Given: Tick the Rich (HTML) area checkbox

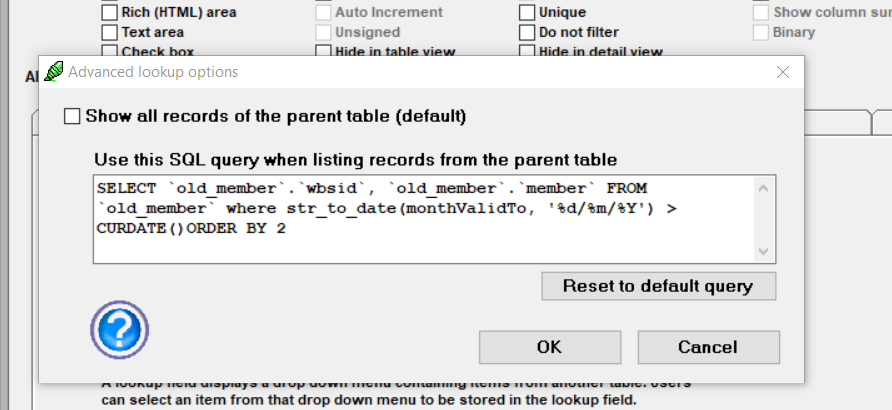Looking at the screenshot, I should coord(110,12).
